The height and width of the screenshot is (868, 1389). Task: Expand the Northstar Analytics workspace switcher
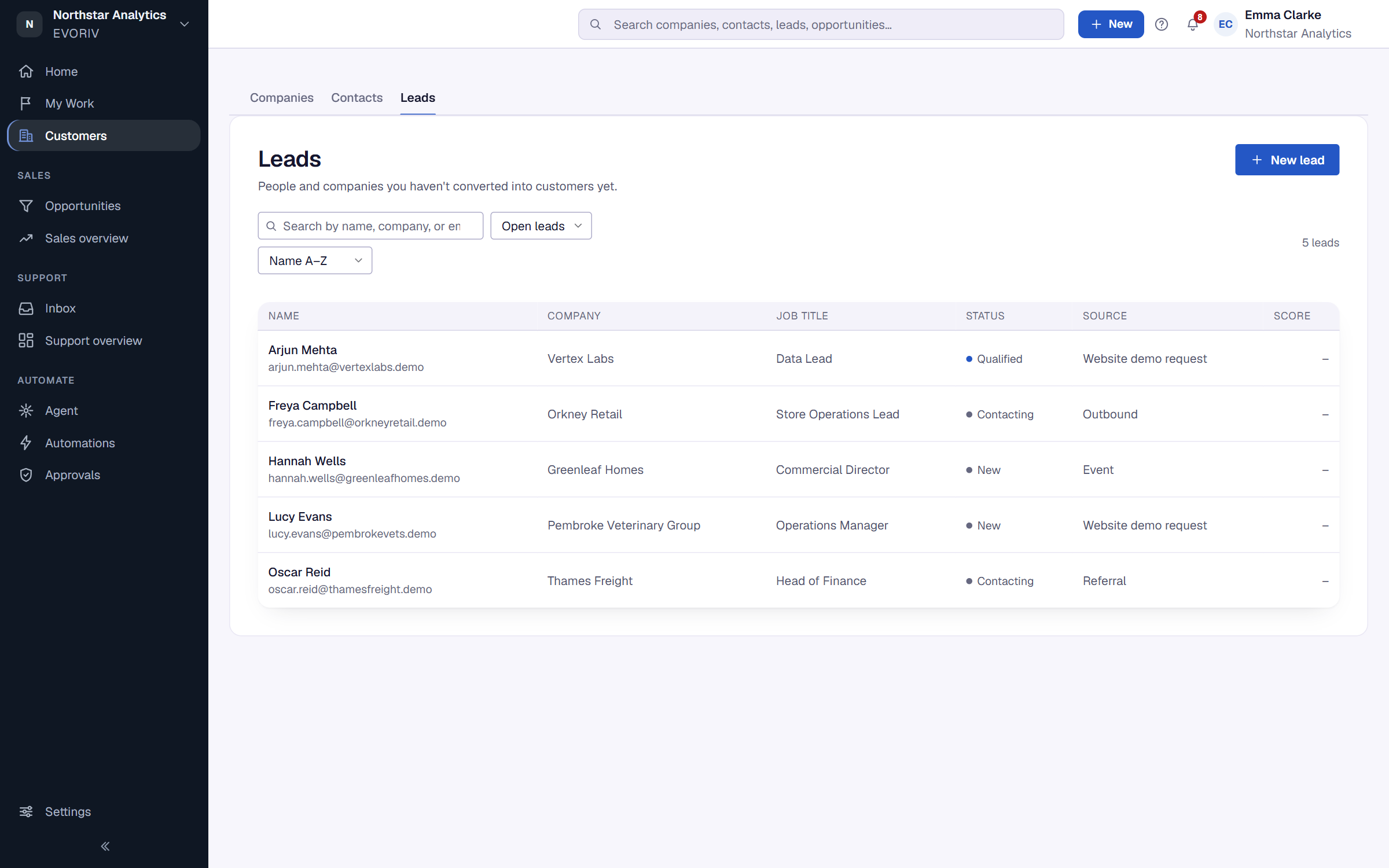coord(185,24)
